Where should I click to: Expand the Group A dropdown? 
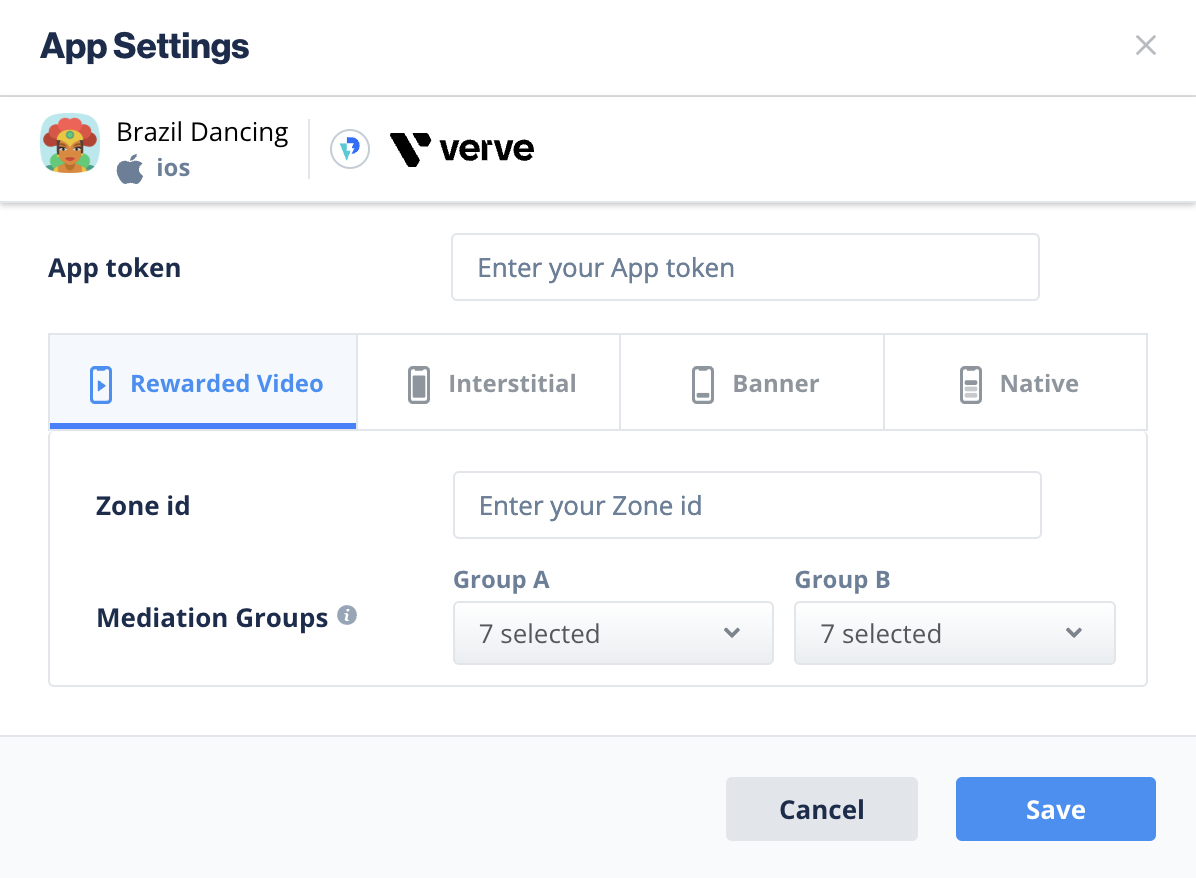click(613, 633)
